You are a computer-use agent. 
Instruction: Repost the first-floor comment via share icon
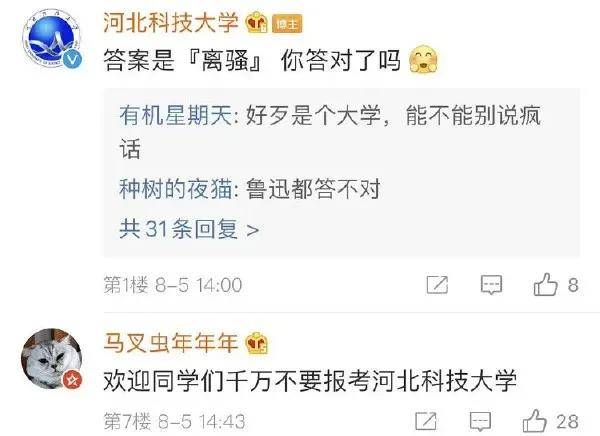pos(437,285)
